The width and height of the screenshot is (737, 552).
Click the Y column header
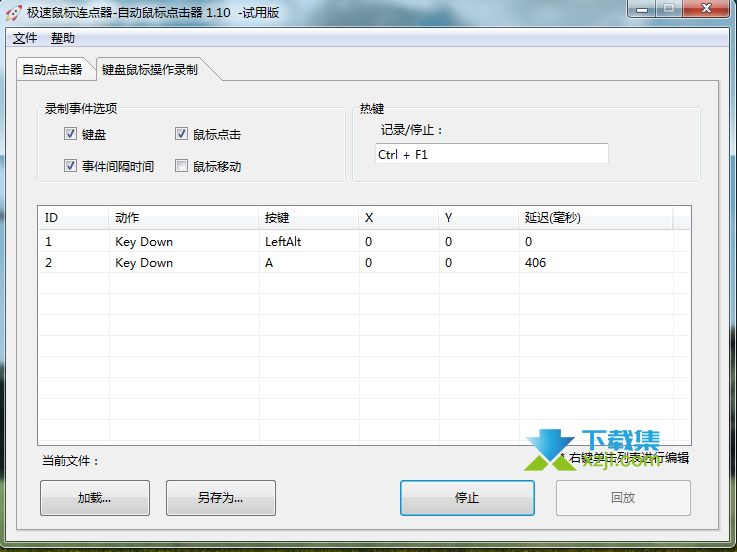coord(479,218)
